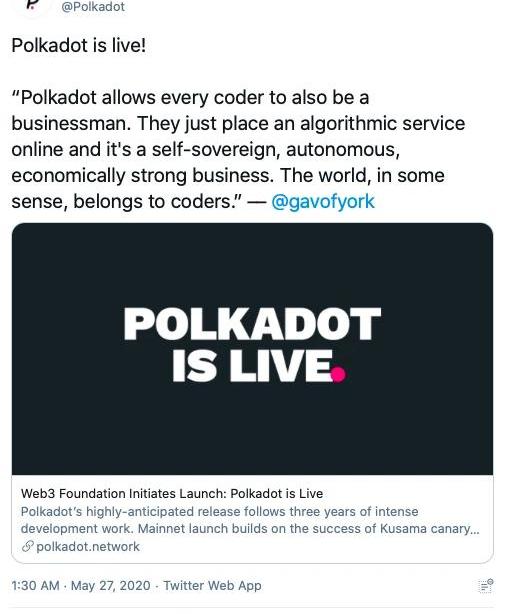Viewport: 507px width, 614px height.
Task: Click the Polkadot profile avatar
Action: point(31,5)
